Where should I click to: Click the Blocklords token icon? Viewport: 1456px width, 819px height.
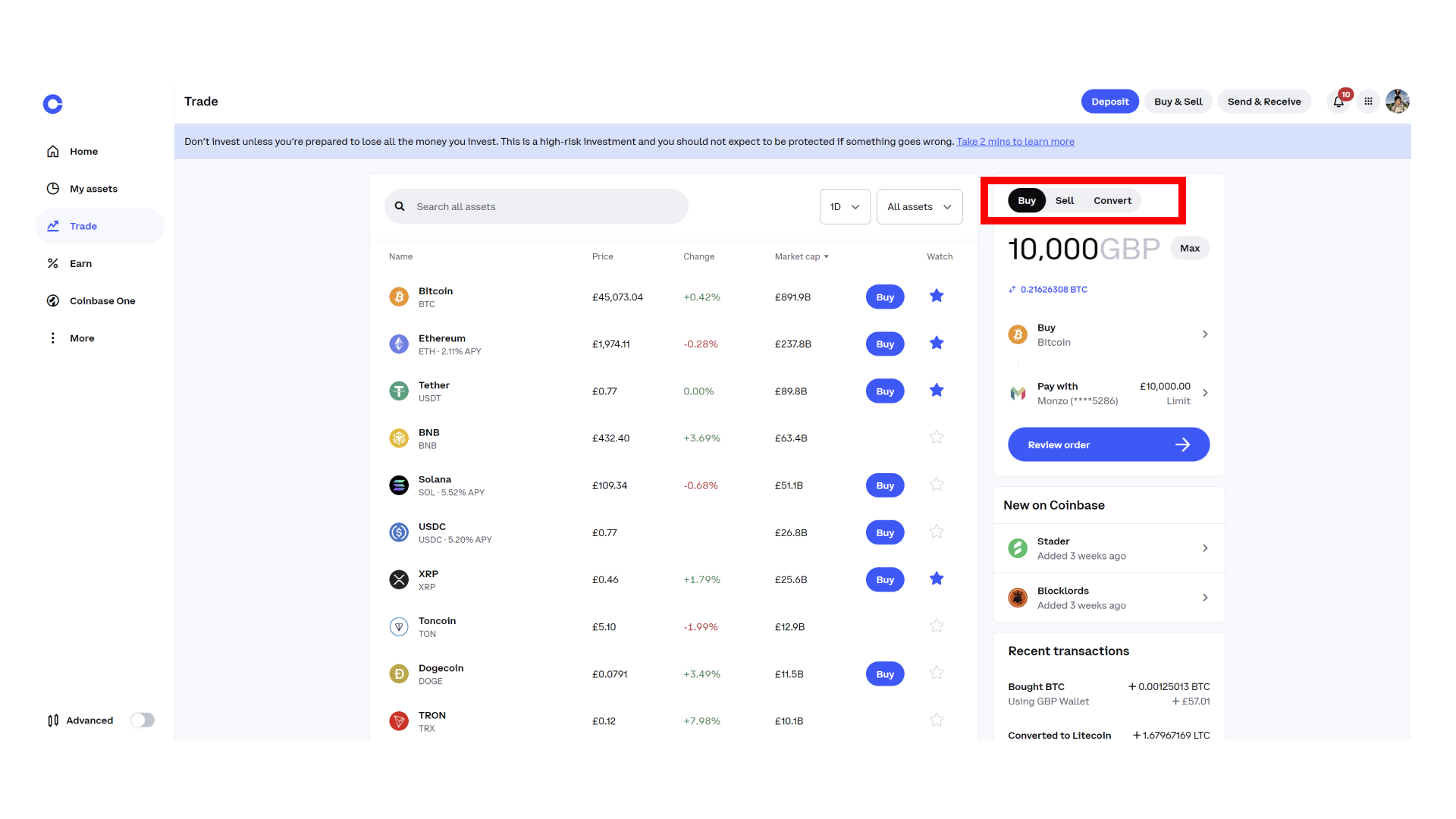click(1018, 598)
